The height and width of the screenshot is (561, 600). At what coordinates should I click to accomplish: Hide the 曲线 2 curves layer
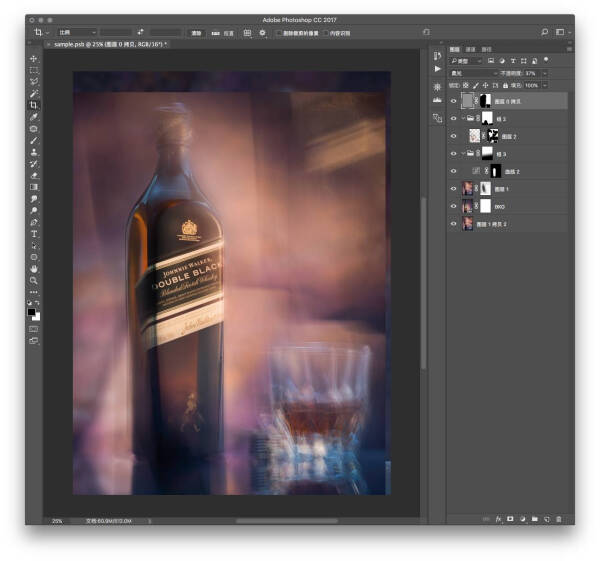point(453,171)
